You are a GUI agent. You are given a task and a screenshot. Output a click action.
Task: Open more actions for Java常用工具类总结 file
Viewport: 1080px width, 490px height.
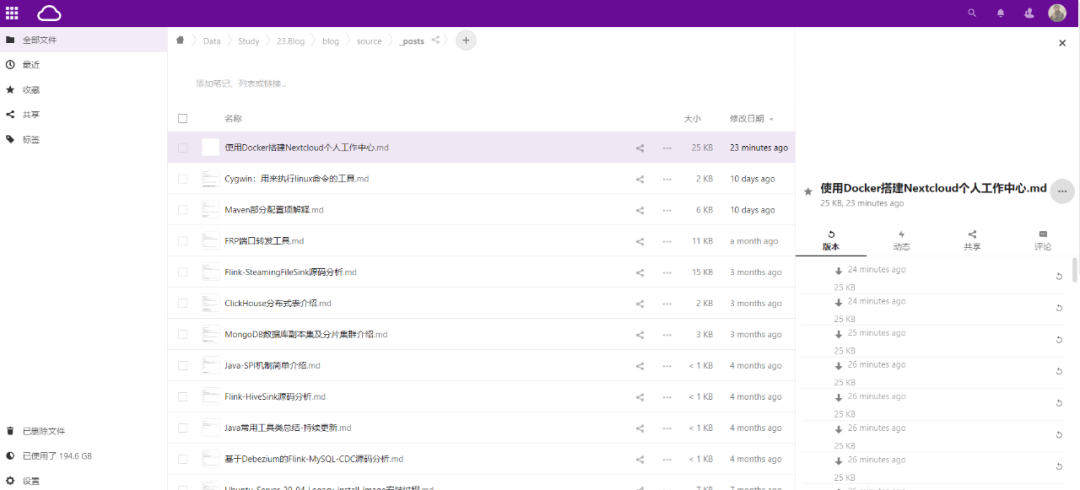tap(667, 428)
